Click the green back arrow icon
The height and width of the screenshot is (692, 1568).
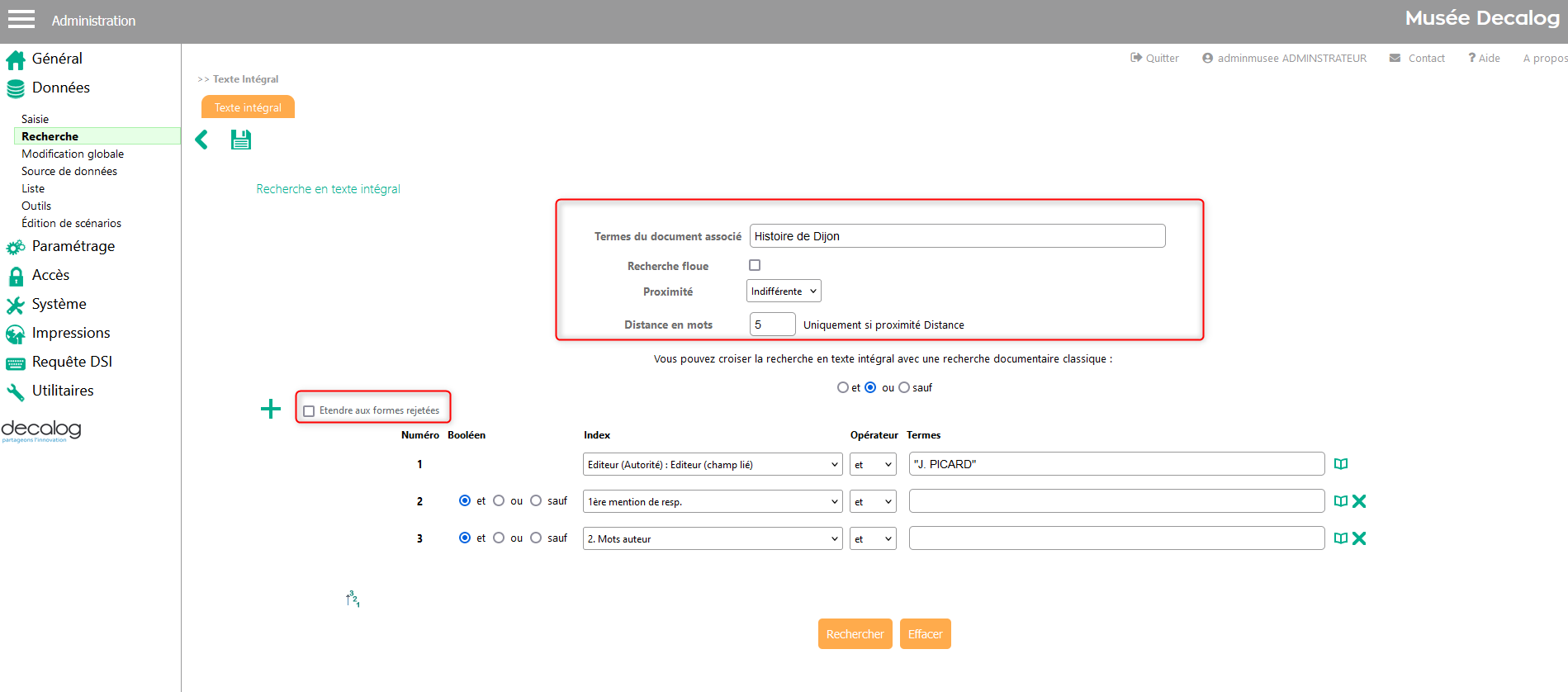pos(201,140)
